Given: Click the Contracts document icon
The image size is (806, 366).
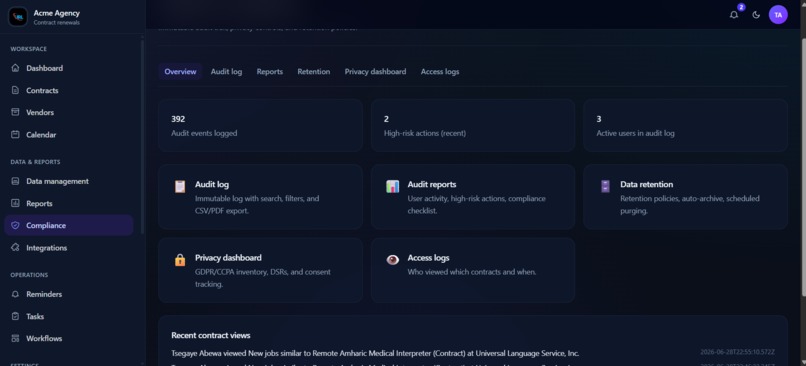Looking at the screenshot, I should pyautogui.click(x=15, y=90).
